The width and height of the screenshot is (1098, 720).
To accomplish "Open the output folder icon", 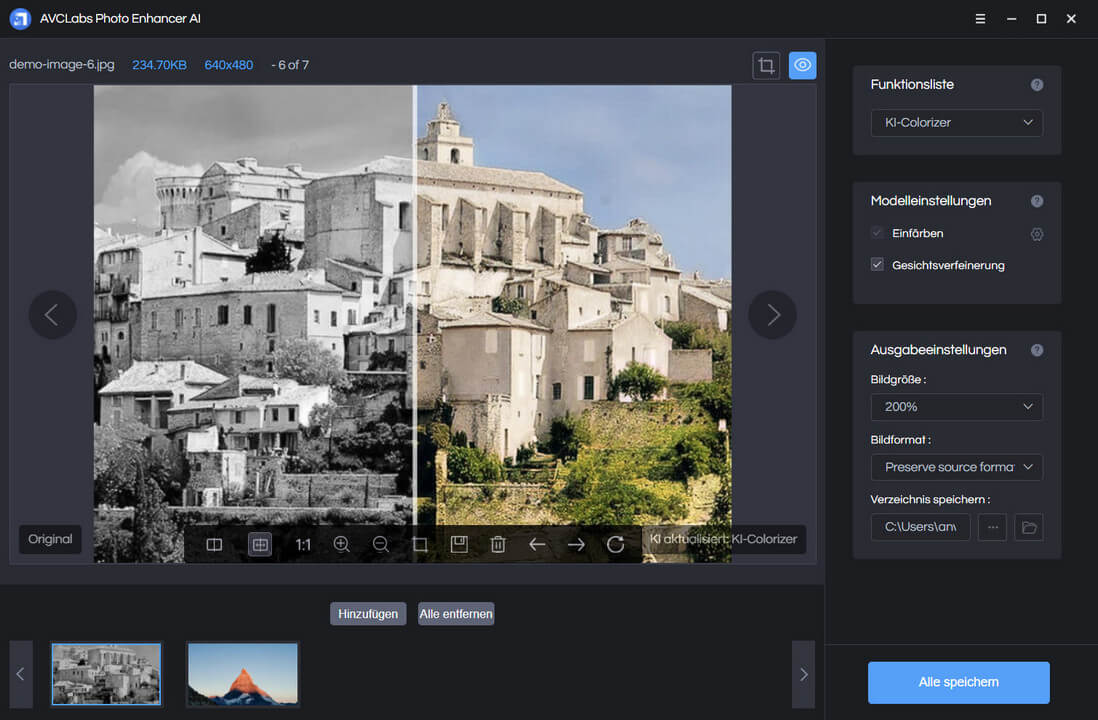I will pos(1029,527).
